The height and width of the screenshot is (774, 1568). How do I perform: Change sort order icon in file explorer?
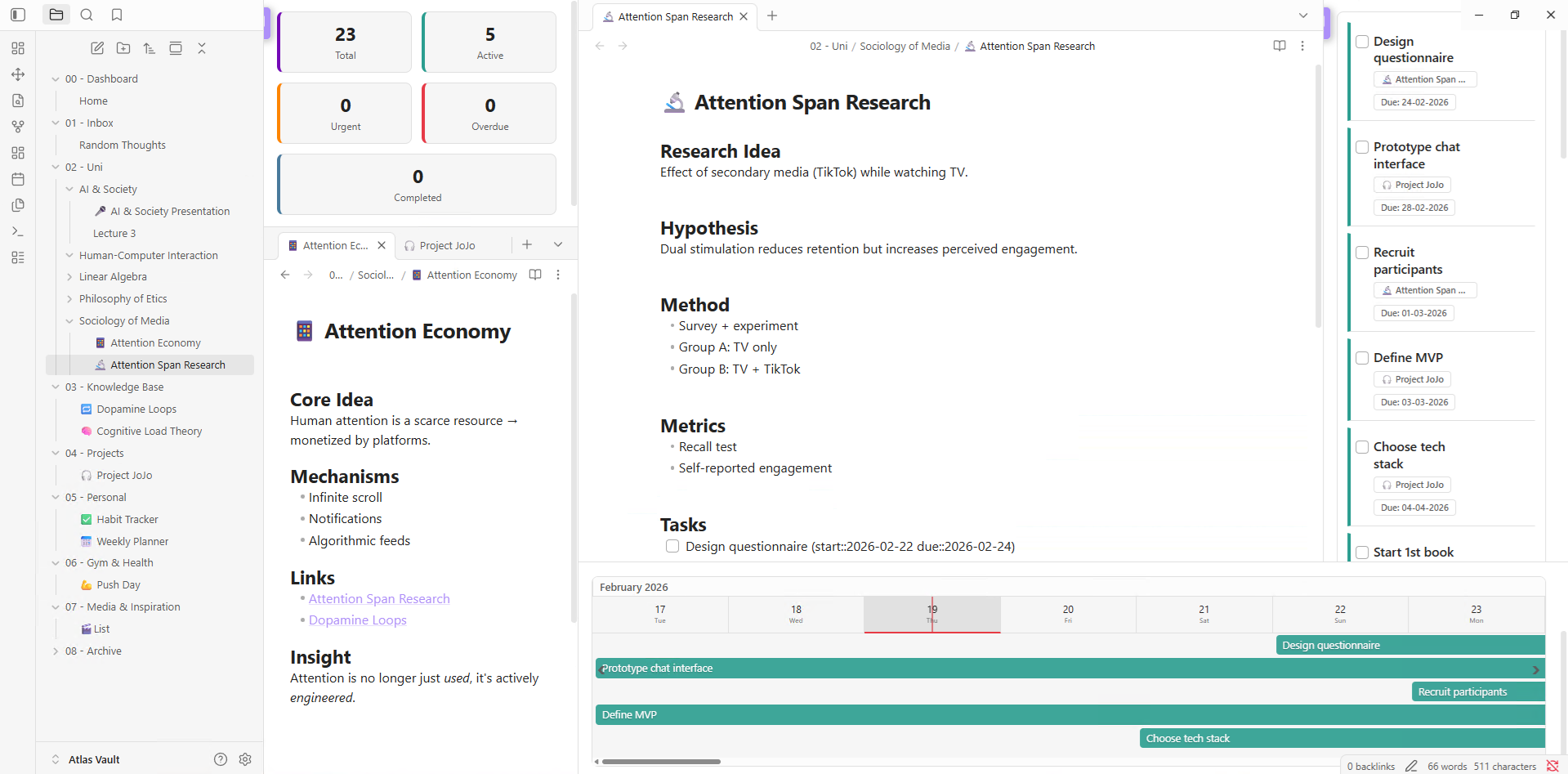[150, 48]
